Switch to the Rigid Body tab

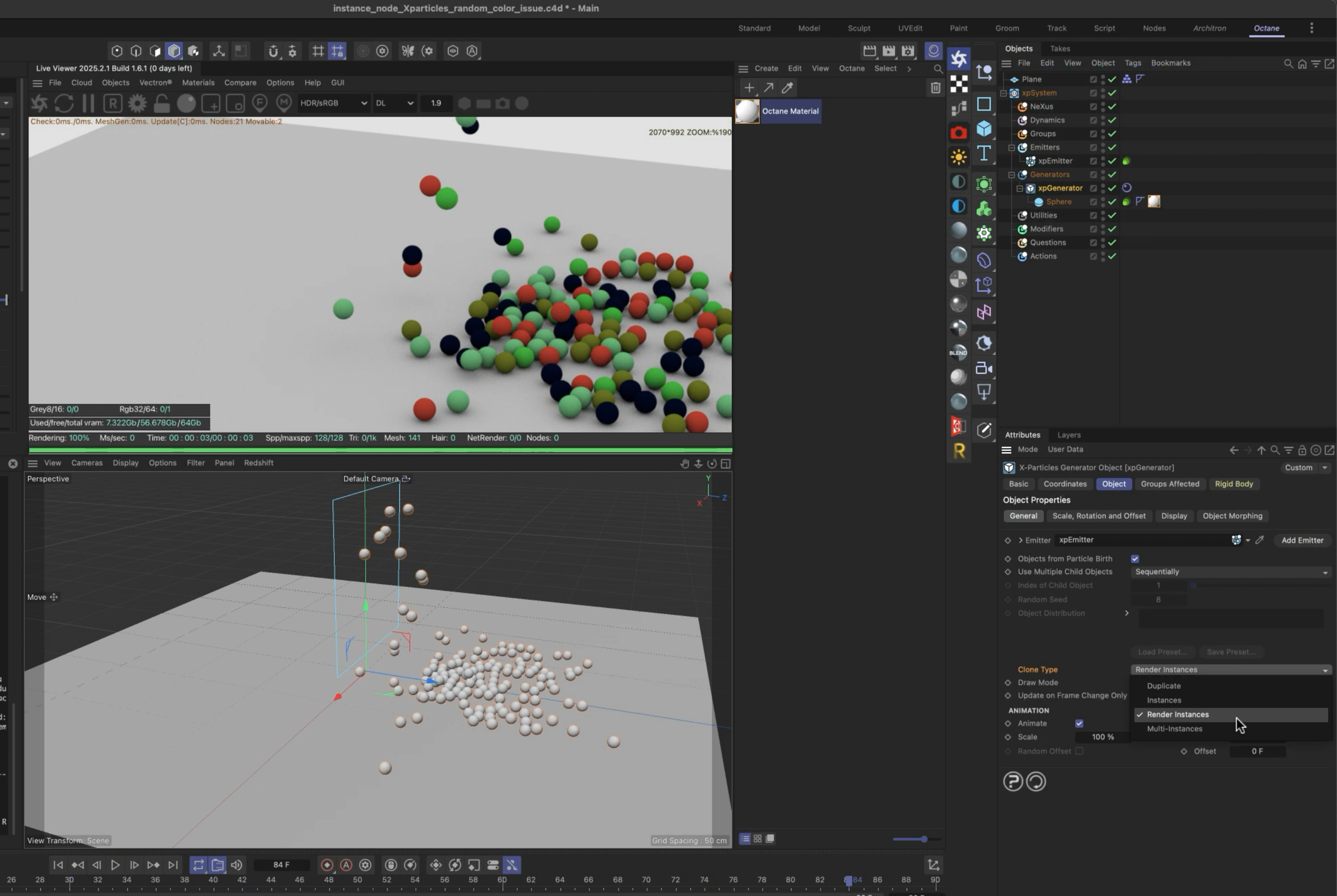(1234, 483)
